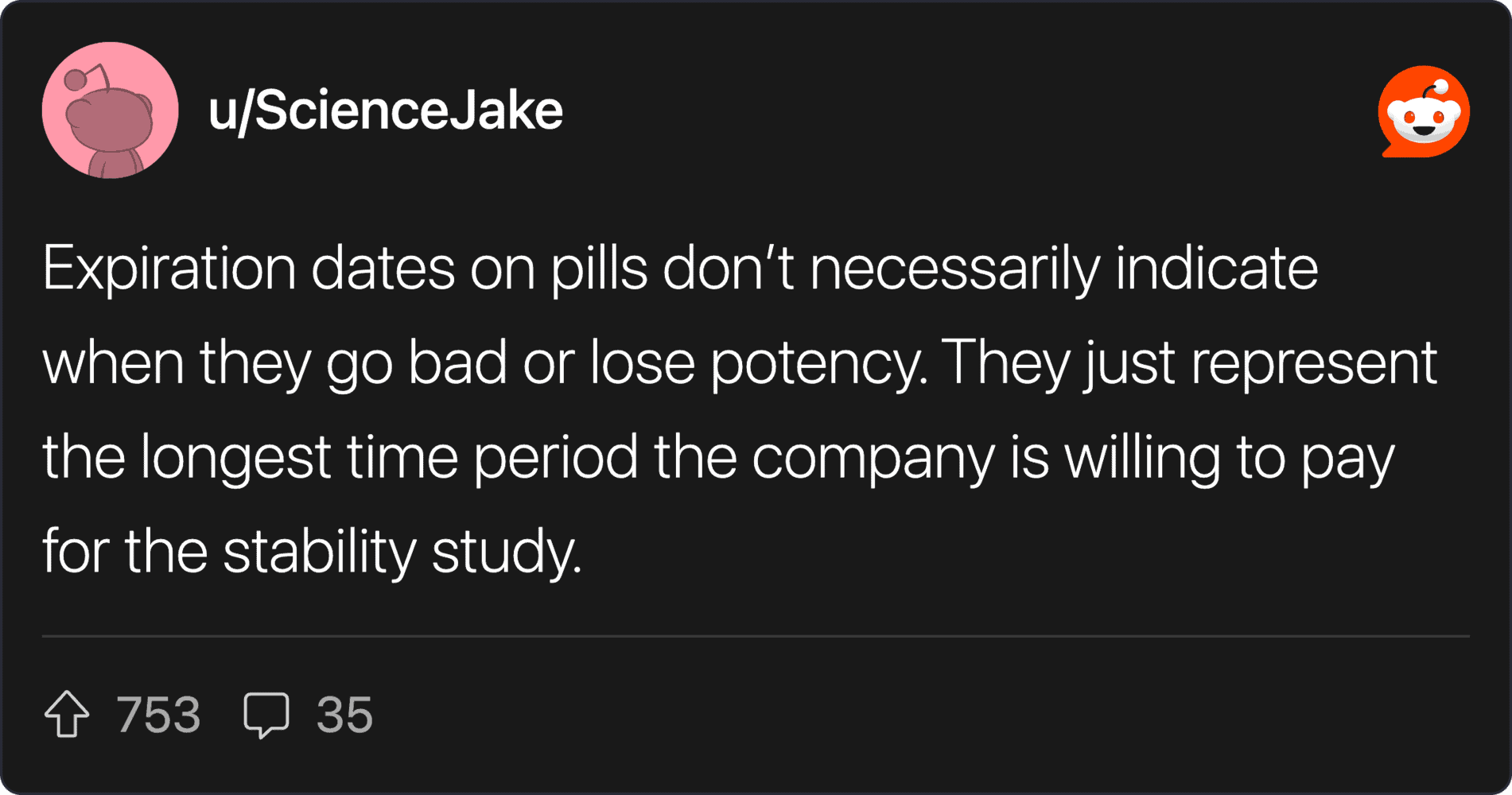Click "for the" on the last post line
Image resolution: width=1512 pixels, height=795 pixels.
125,551
